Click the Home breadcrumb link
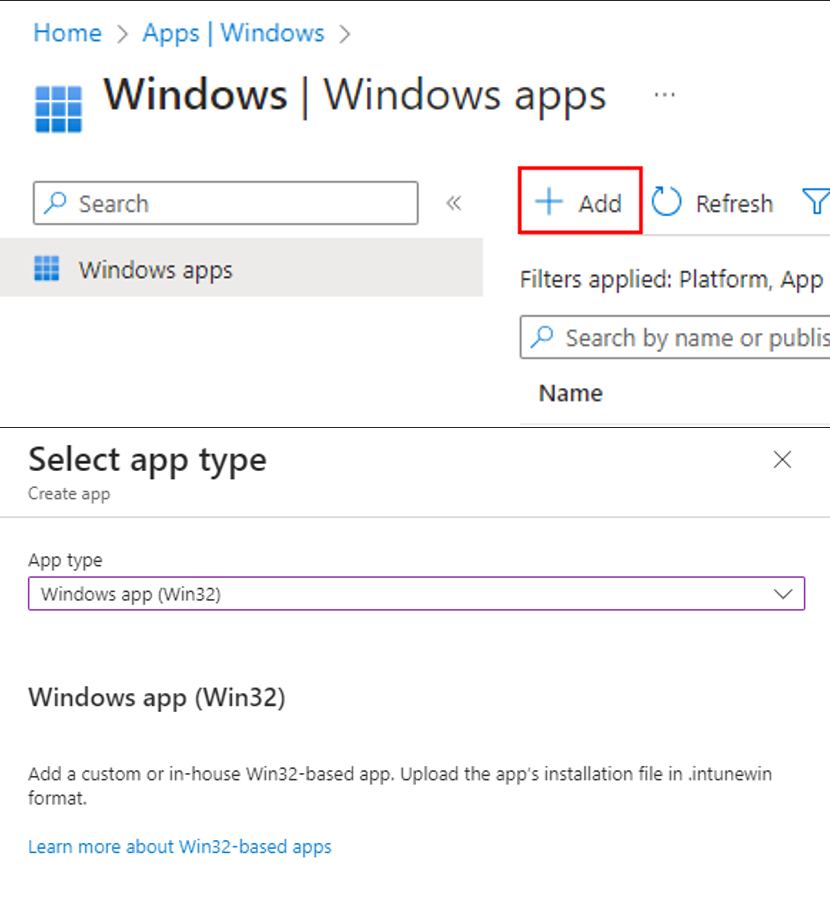The image size is (830, 908). pos(67,33)
